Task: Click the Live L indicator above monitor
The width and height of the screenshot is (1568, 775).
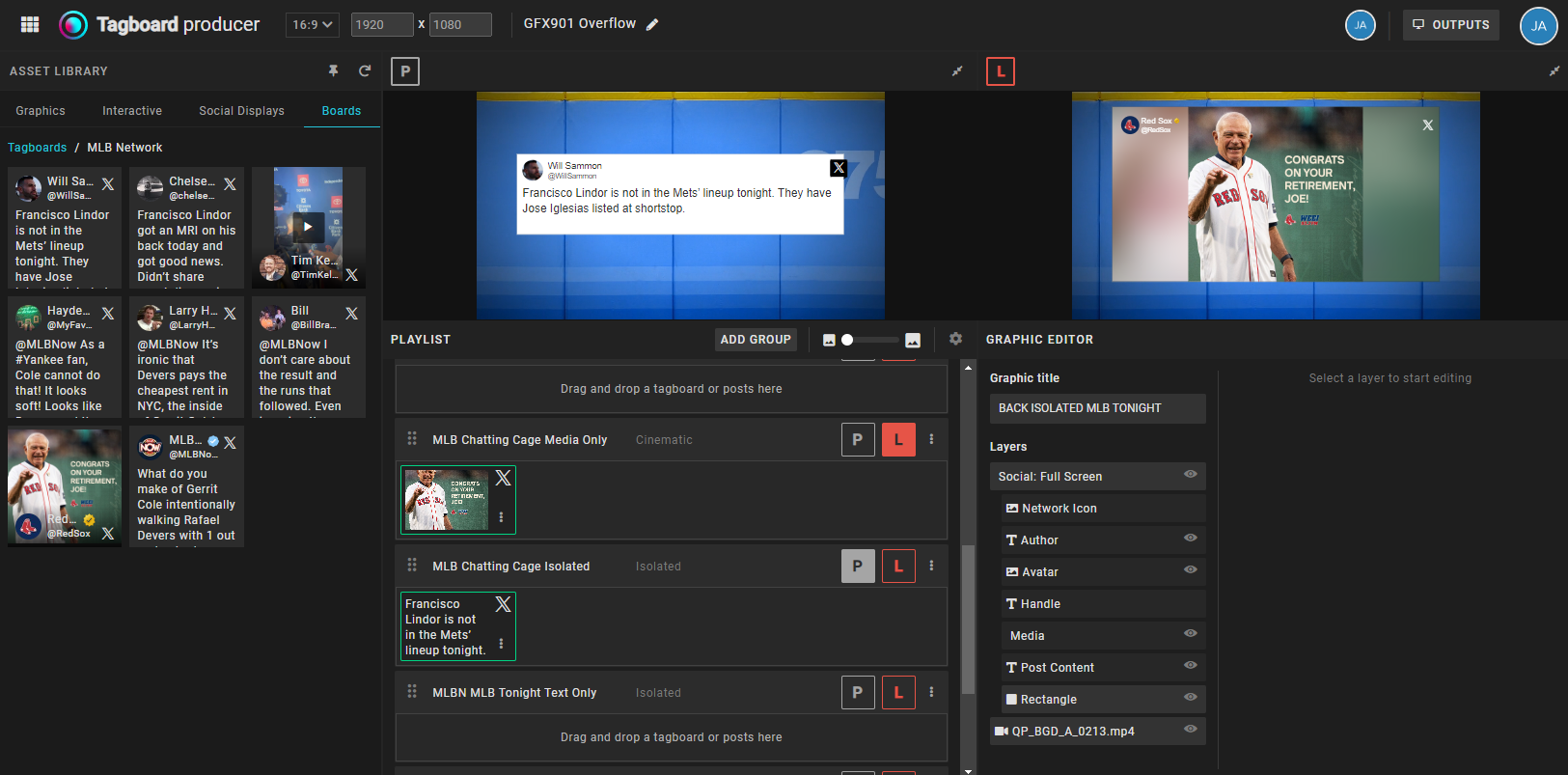Action: coord(1001,71)
